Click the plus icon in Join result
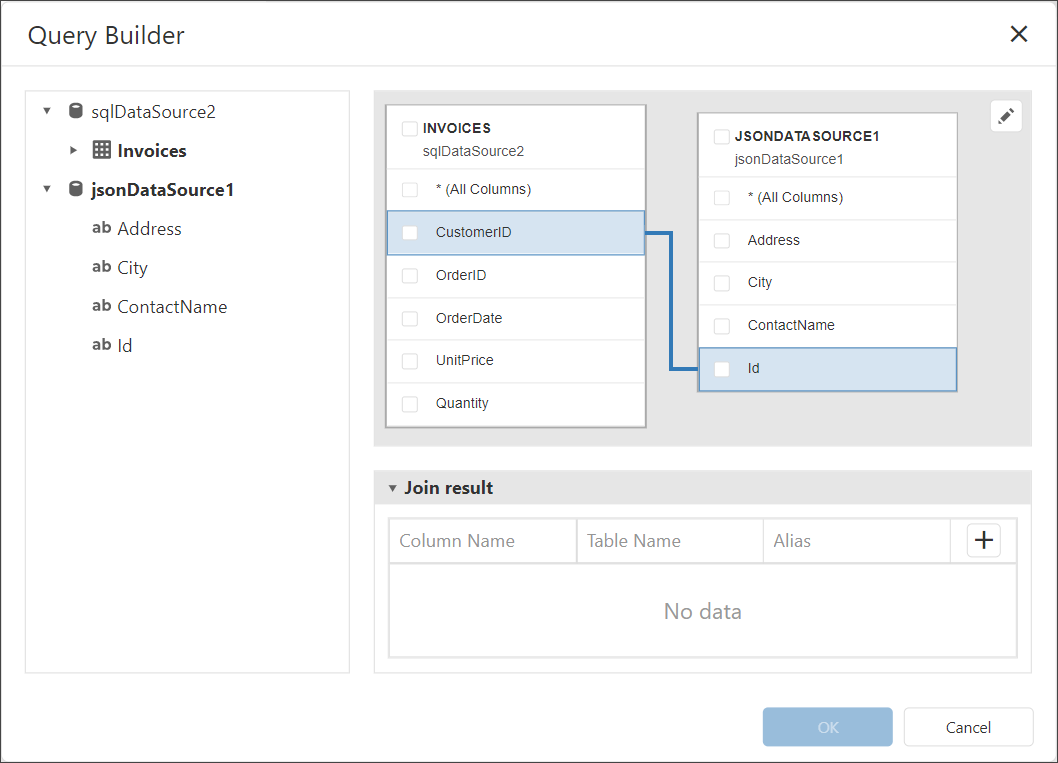The image size is (1058, 763). coord(984,540)
